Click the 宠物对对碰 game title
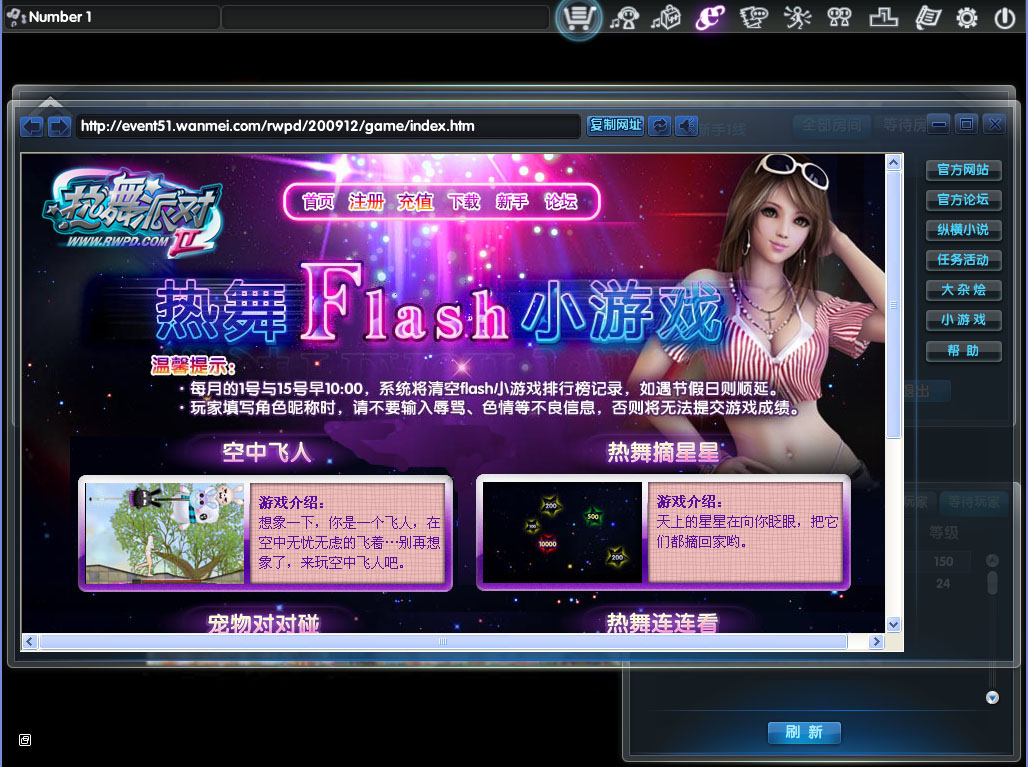The width and height of the screenshot is (1028, 767). [264, 623]
